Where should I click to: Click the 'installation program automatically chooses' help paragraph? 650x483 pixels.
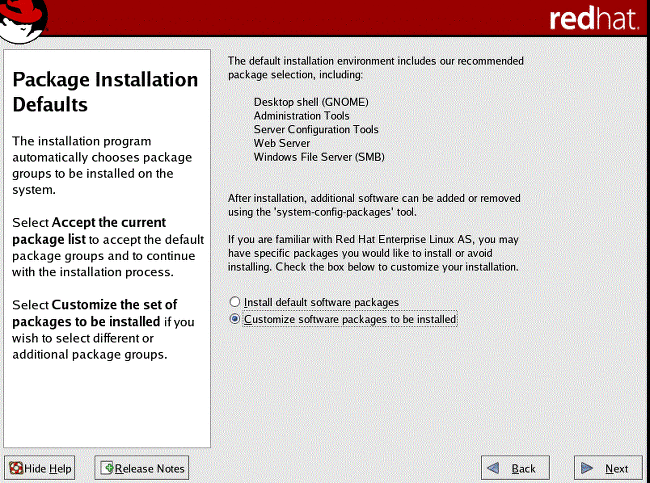point(102,165)
